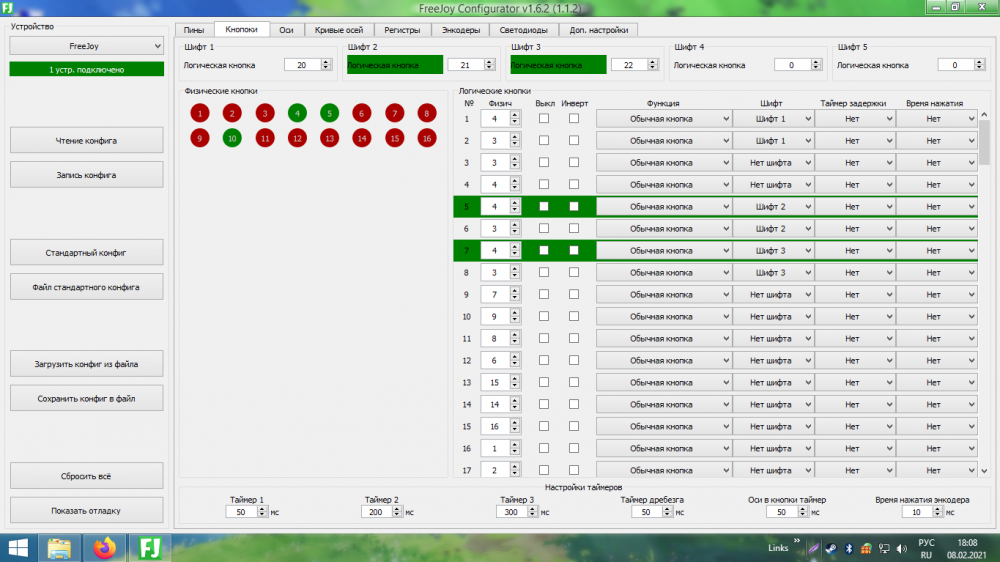1000x562 pixels.
Task: Open Функция dropdown for logical button 1
Action: pyautogui.click(x=664, y=119)
